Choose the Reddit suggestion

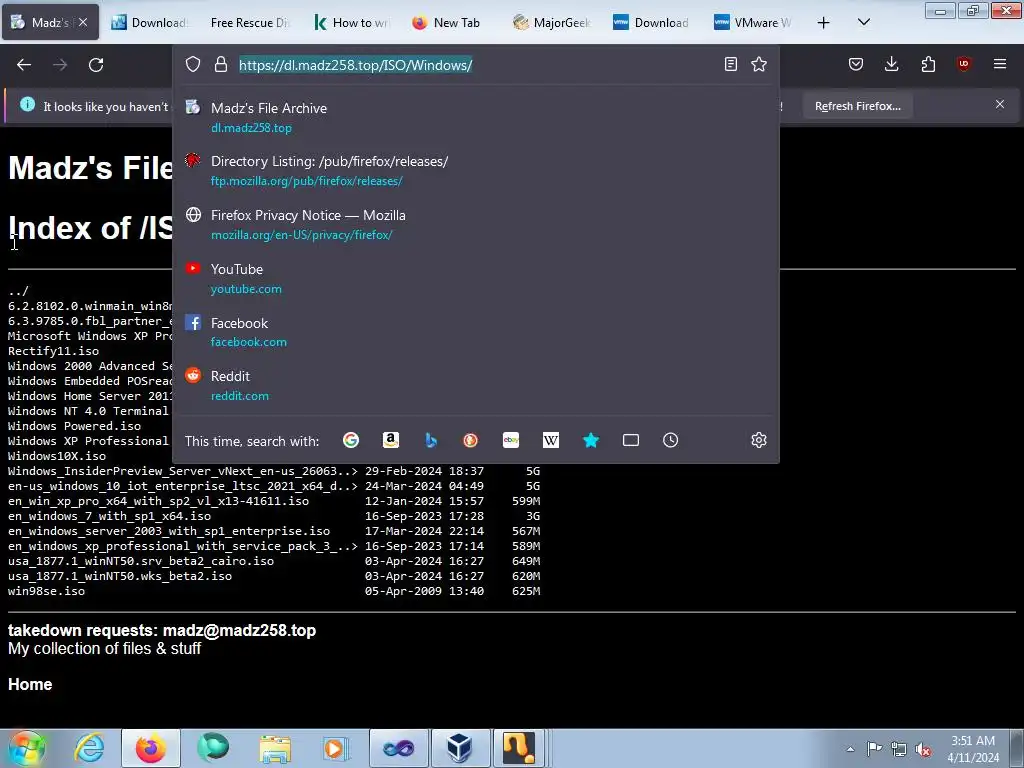tap(475, 385)
